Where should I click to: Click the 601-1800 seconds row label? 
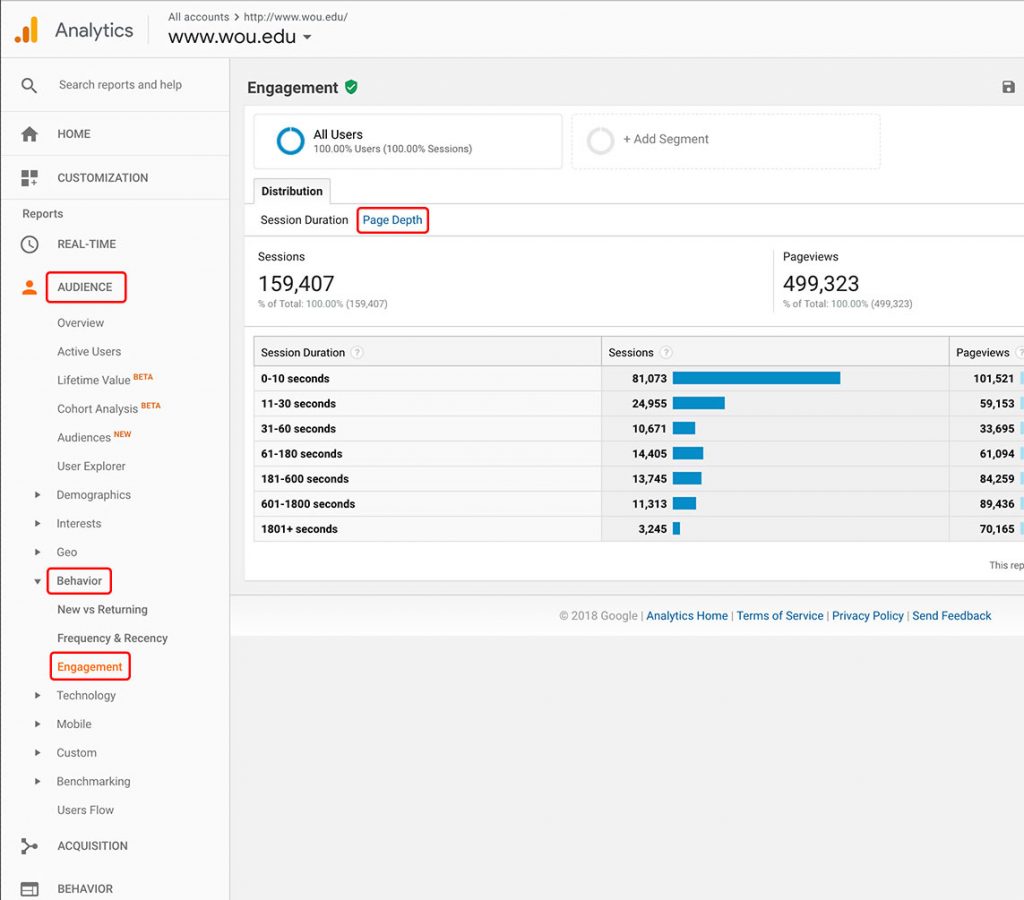(x=308, y=504)
